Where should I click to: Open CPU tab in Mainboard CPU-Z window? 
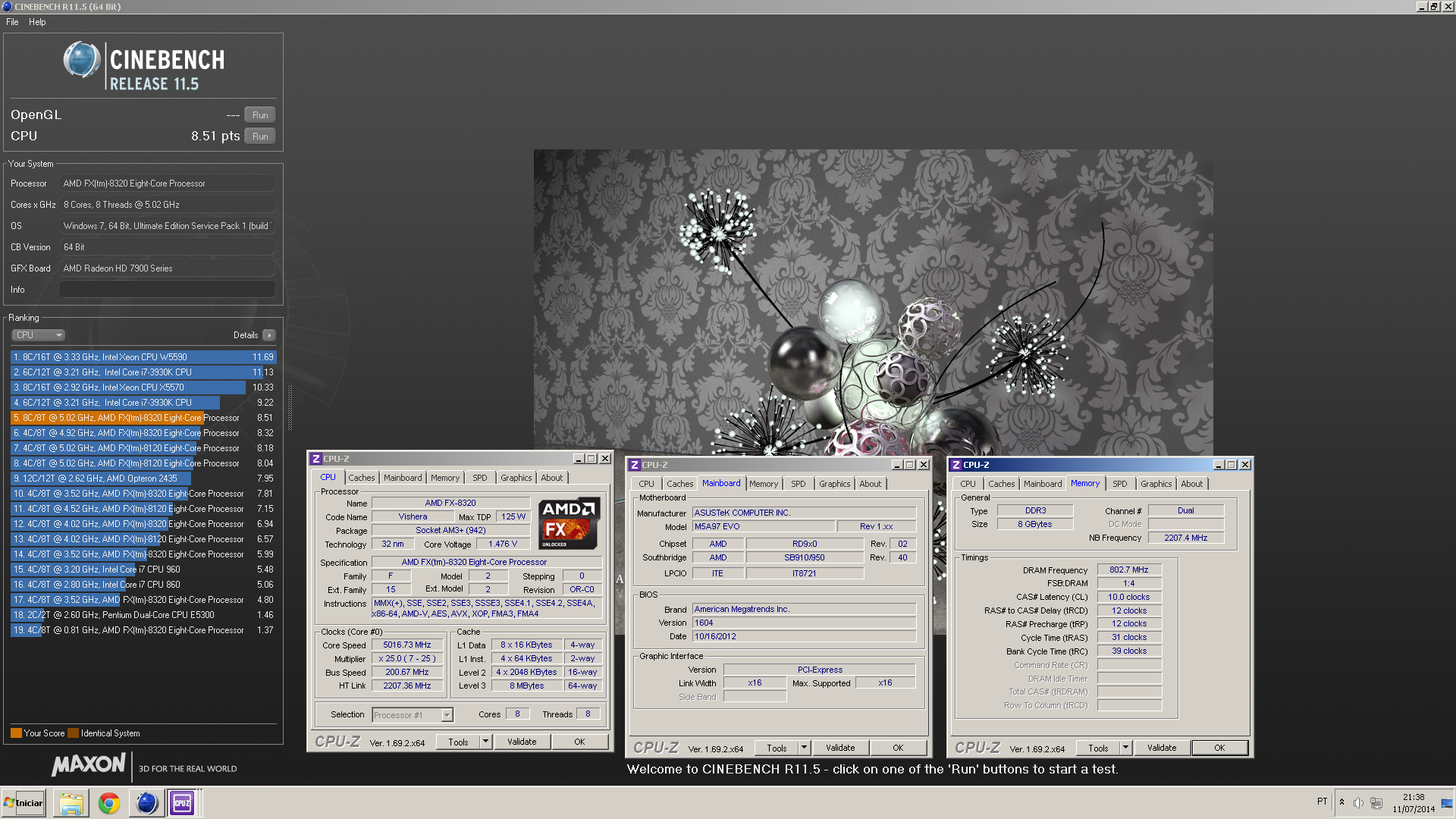point(646,484)
